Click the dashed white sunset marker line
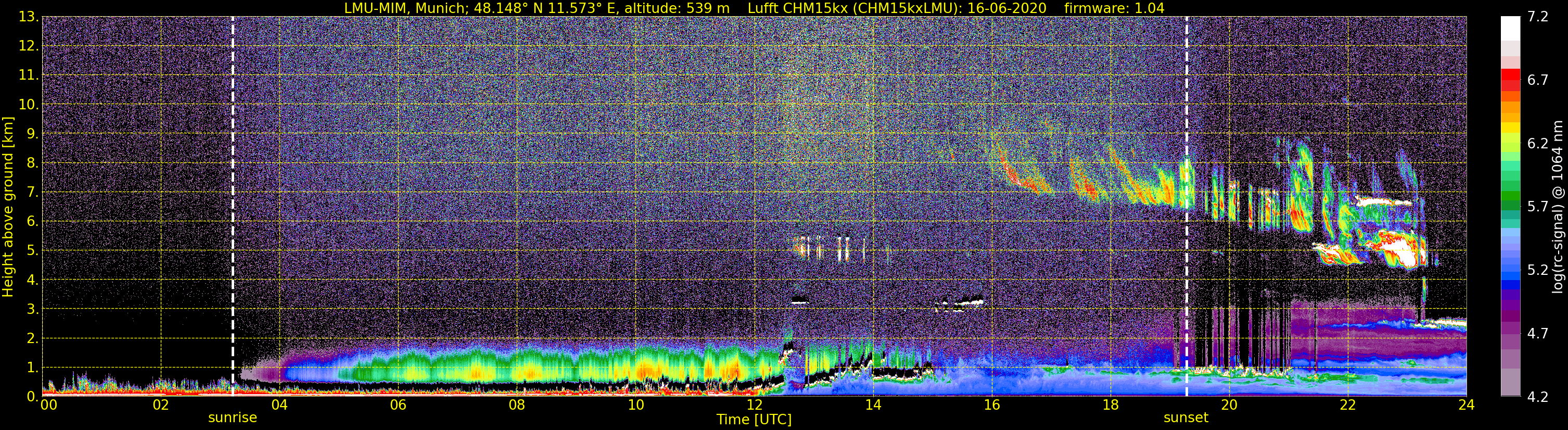The height and width of the screenshot is (430, 1568). (x=1187, y=207)
